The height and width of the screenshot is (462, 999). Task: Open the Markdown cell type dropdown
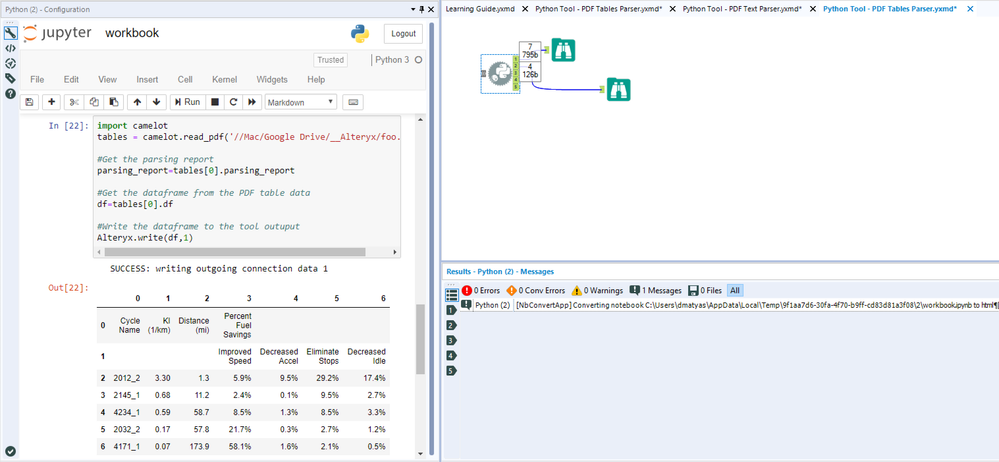(x=301, y=102)
